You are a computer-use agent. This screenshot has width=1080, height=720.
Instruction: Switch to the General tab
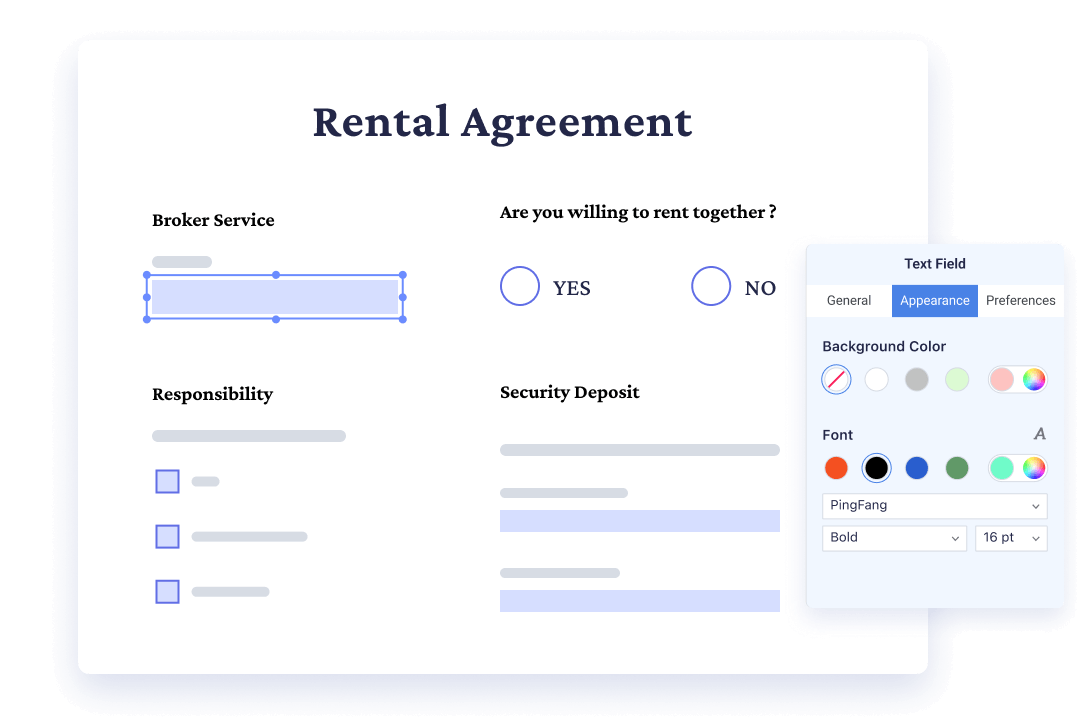pyautogui.click(x=849, y=301)
